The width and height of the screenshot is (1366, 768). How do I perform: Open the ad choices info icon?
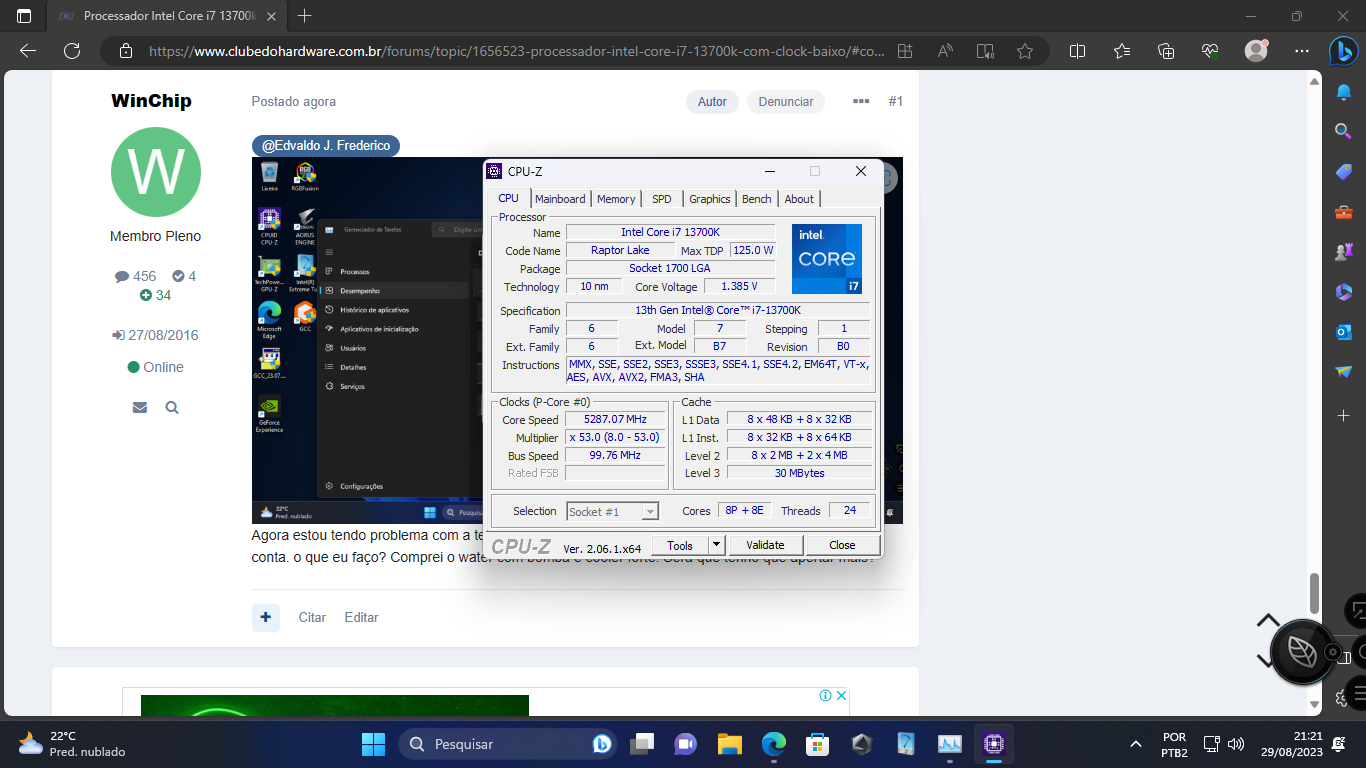tap(826, 696)
